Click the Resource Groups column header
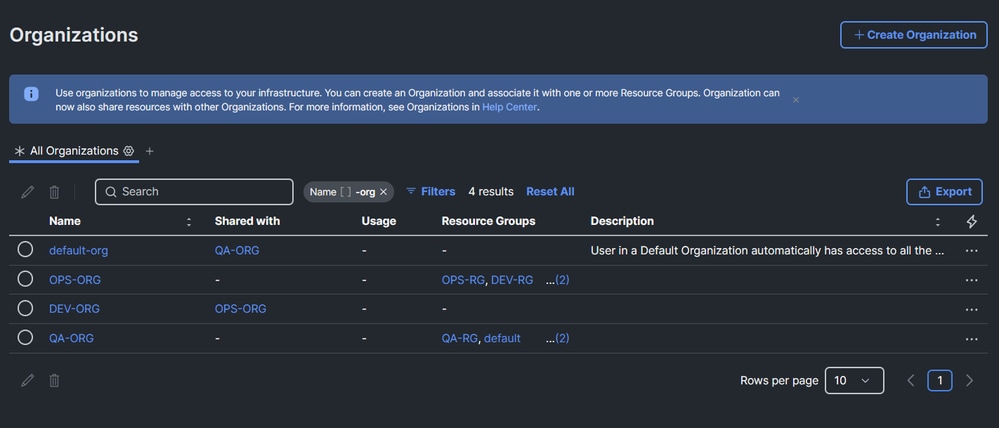The width and height of the screenshot is (999, 428). (x=489, y=221)
